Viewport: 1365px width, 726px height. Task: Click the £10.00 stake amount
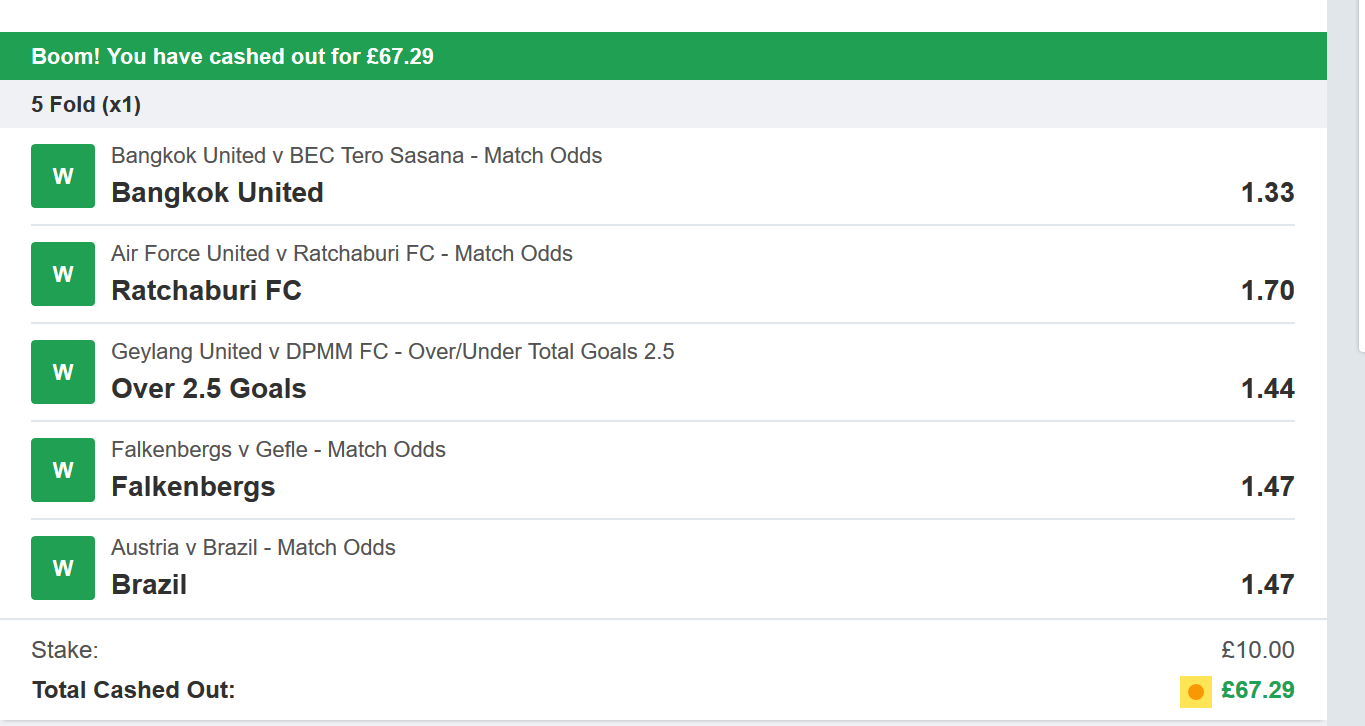[x=1257, y=650]
